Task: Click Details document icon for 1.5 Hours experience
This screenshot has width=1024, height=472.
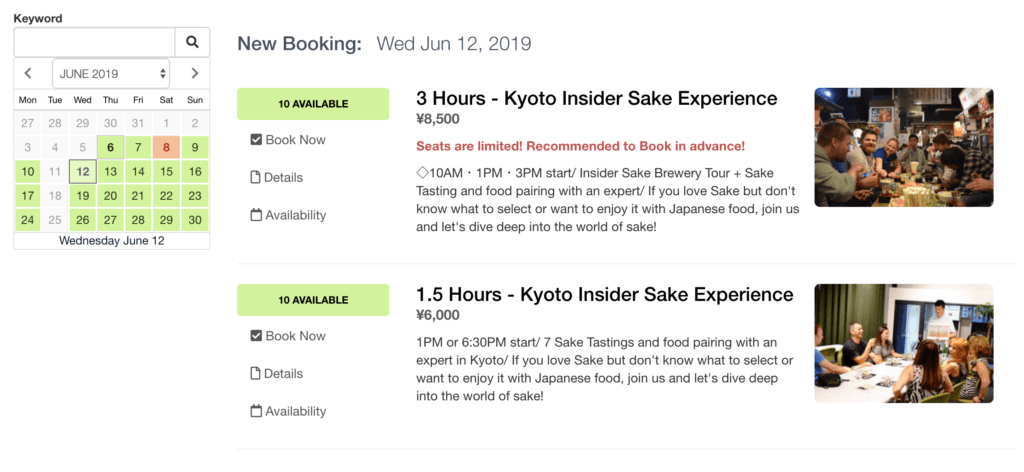Action: (x=256, y=373)
